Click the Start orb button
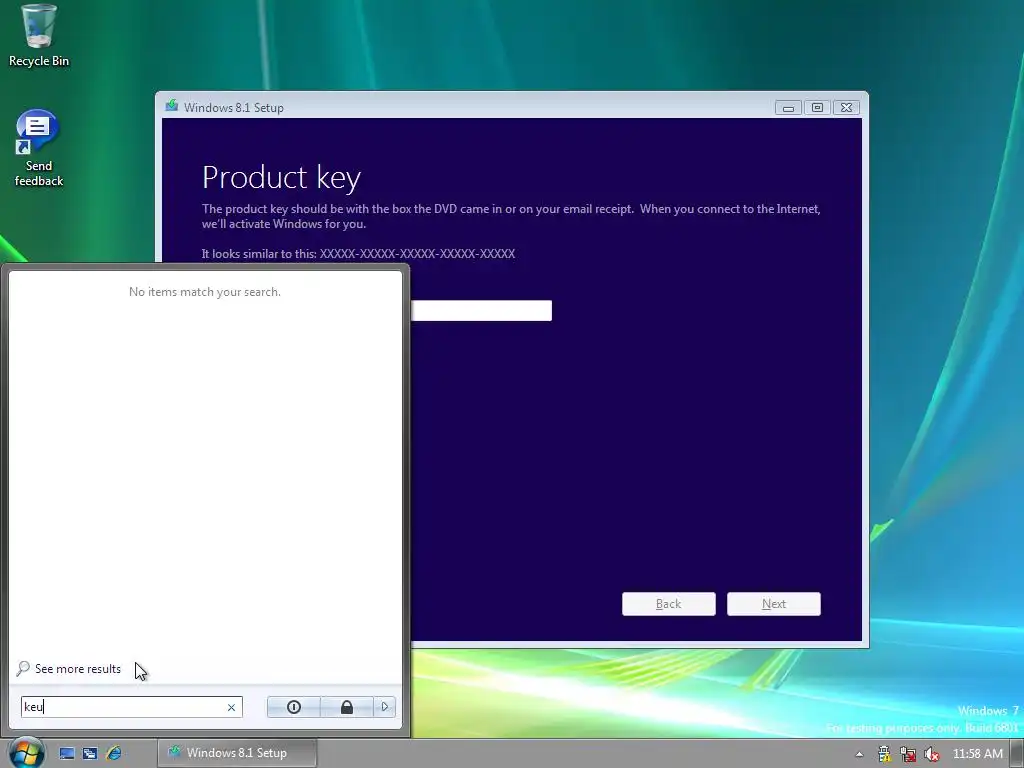Viewport: 1024px width, 768px height. pos(26,752)
